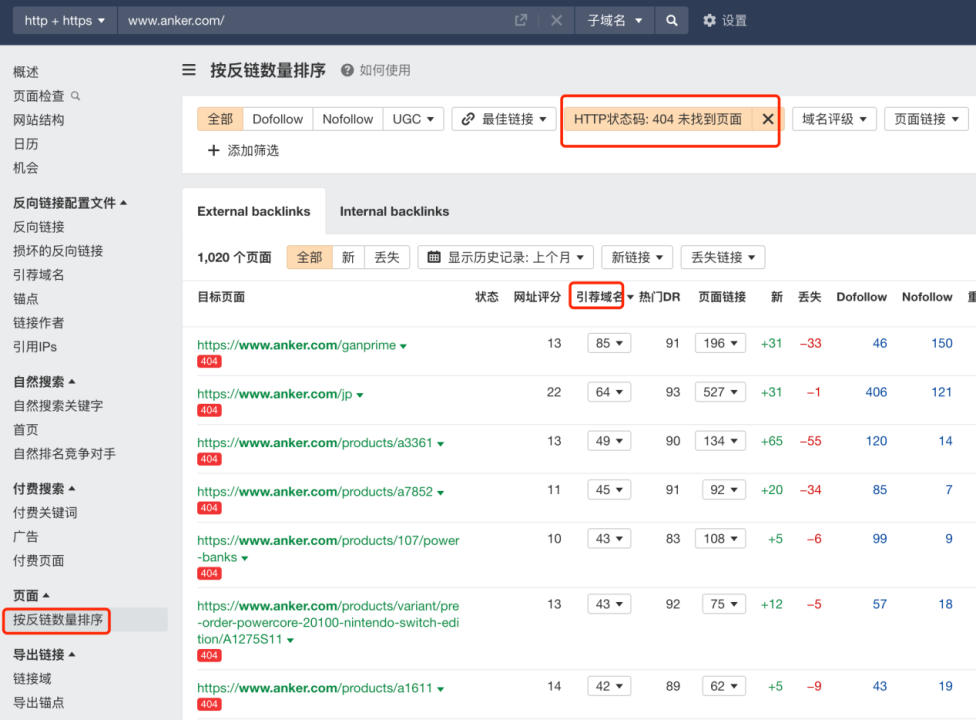Click the external link icon beside URL field
This screenshot has width=976, height=720.
pyautogui.click(x=520, y=20)
